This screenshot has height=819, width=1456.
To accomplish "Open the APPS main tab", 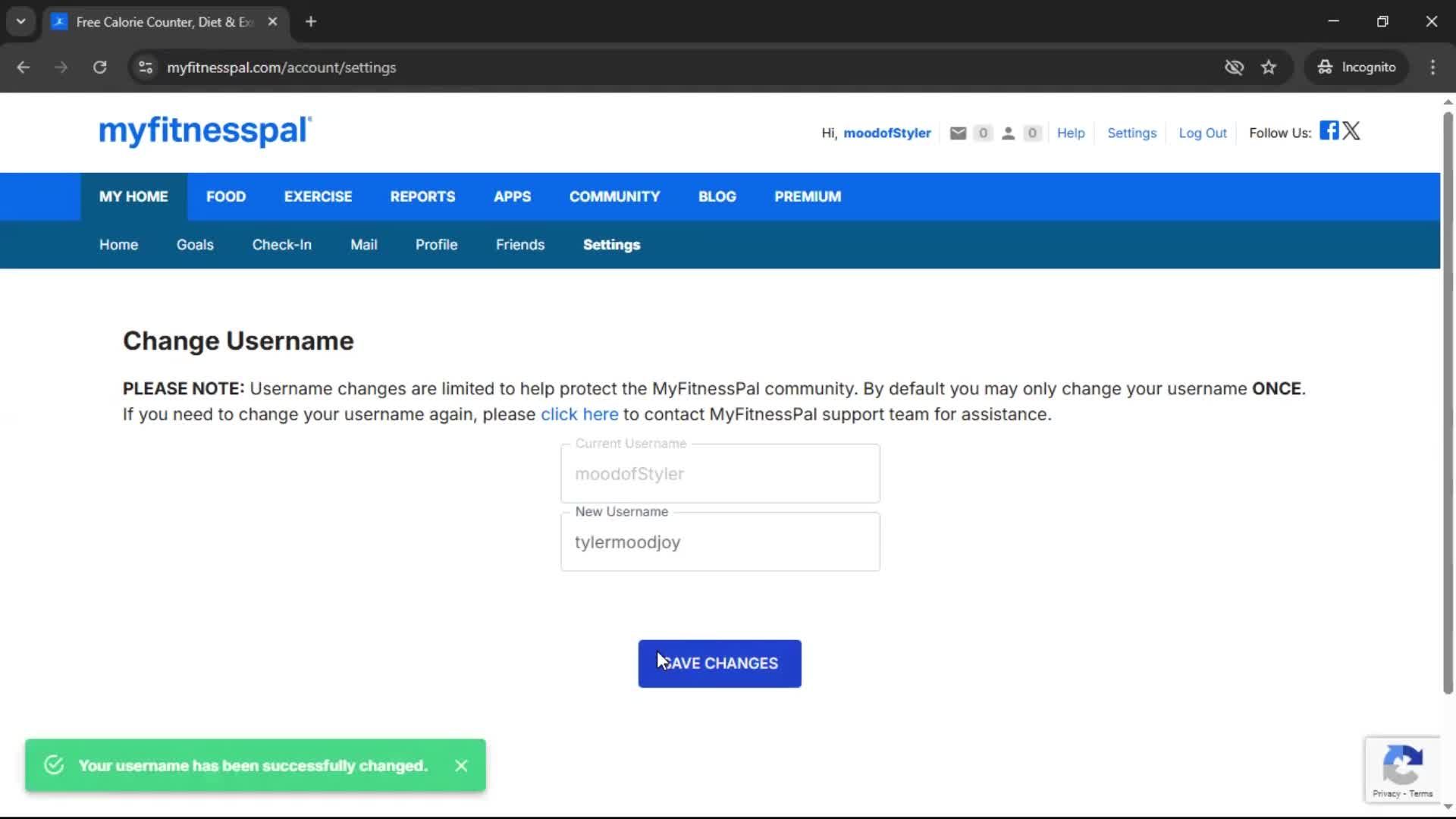I will click(x=512, y=196).
